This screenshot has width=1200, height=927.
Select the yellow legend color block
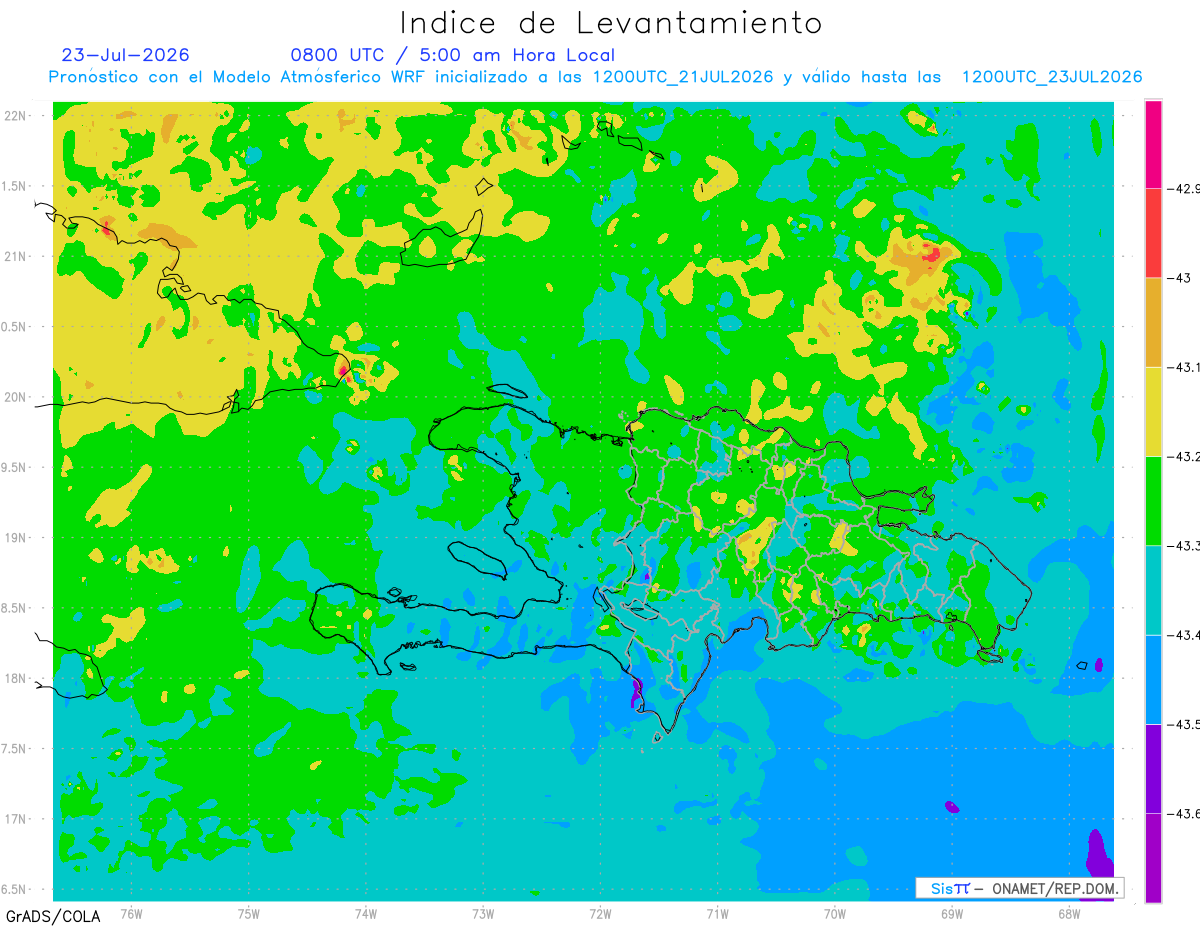[x=1153, y=411]
